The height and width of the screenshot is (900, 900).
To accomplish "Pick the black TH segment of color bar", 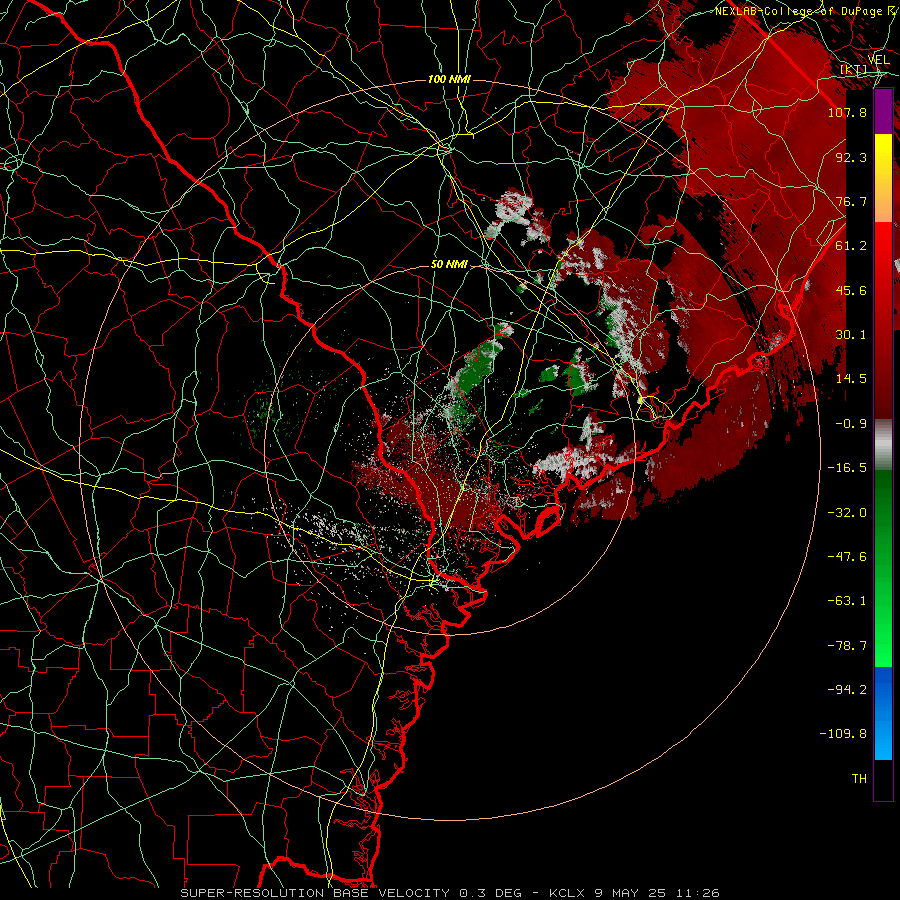I will pos(883,779).
